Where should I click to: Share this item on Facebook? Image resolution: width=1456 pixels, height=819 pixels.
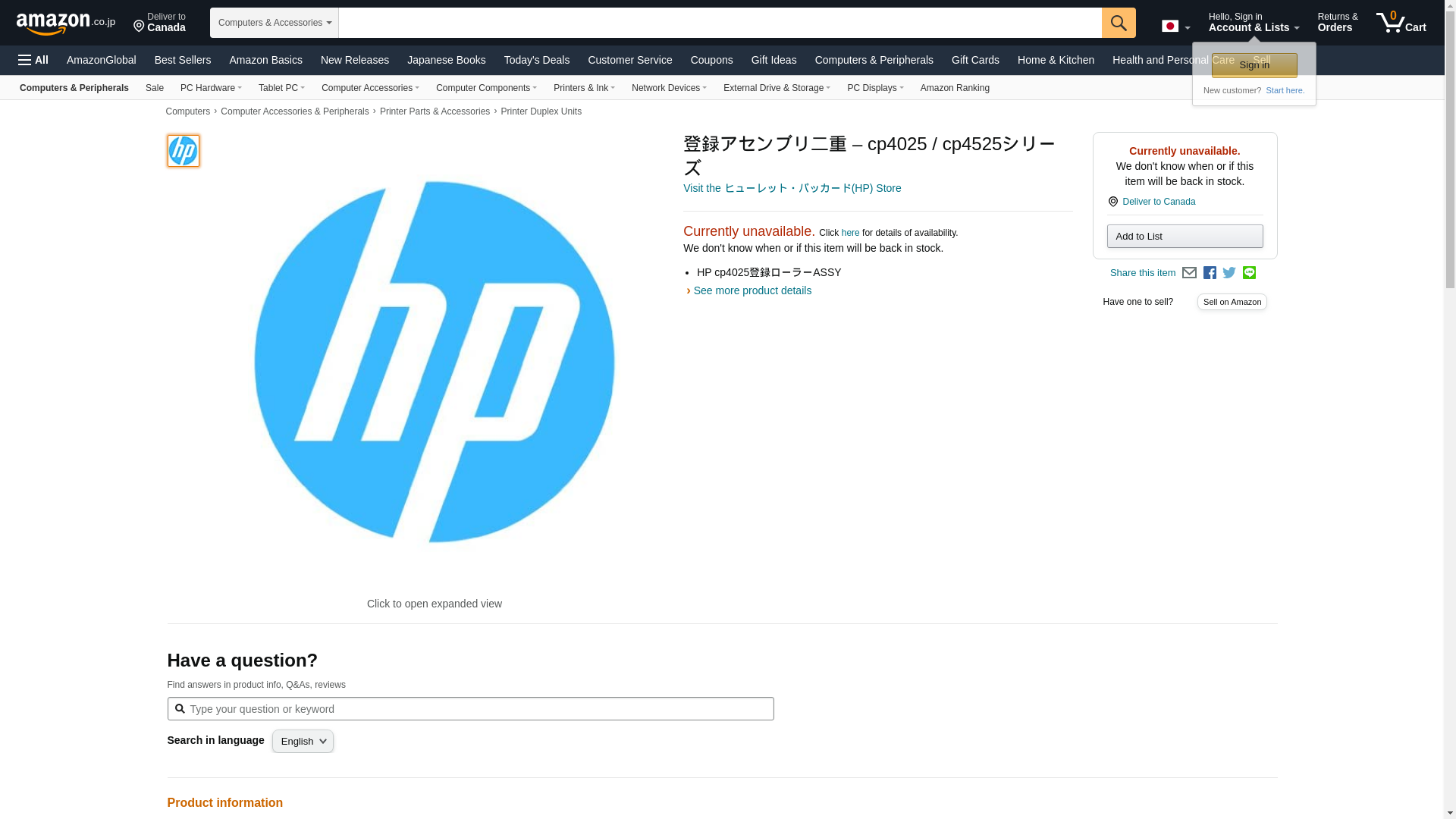tap(1210, 273)
